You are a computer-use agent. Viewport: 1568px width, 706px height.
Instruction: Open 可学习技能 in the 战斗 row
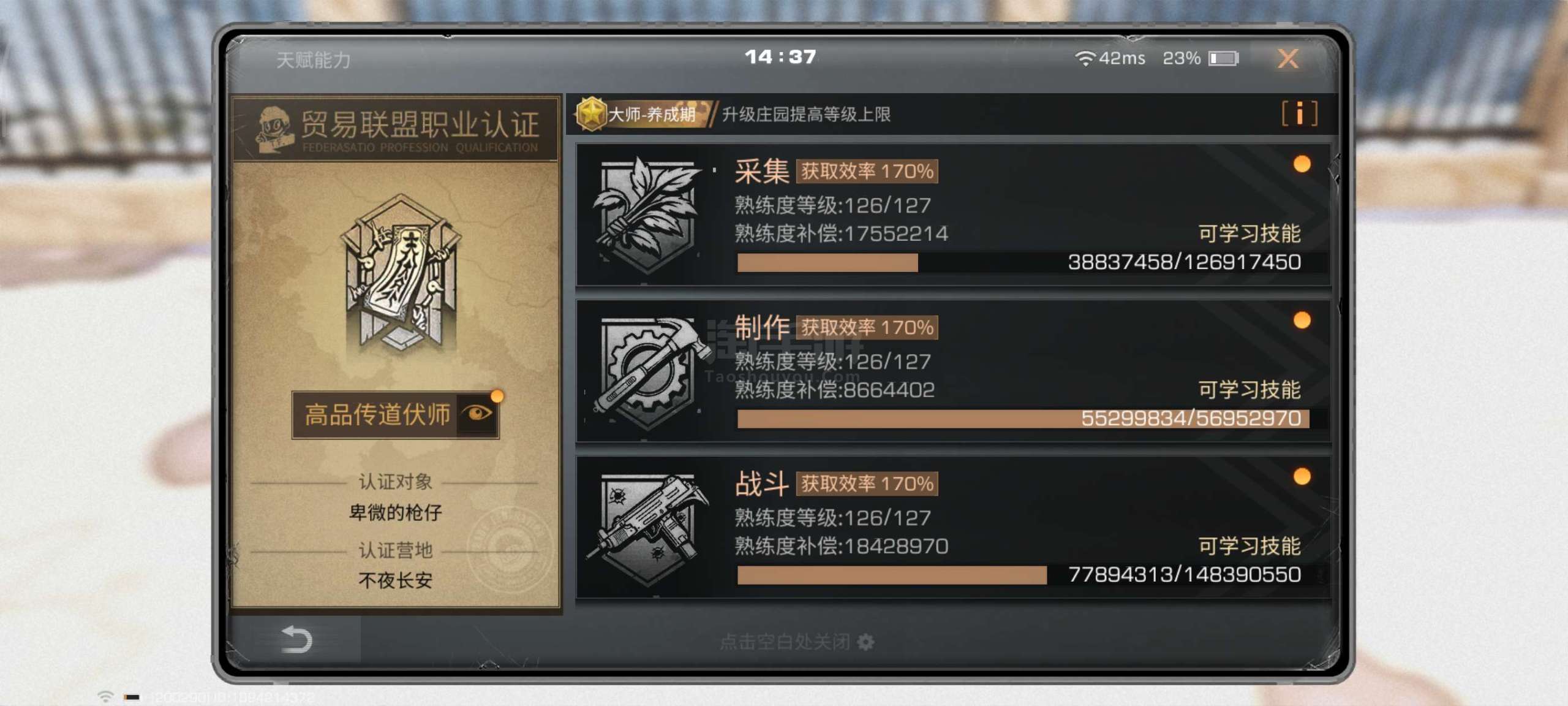[x=1249, y=546]
